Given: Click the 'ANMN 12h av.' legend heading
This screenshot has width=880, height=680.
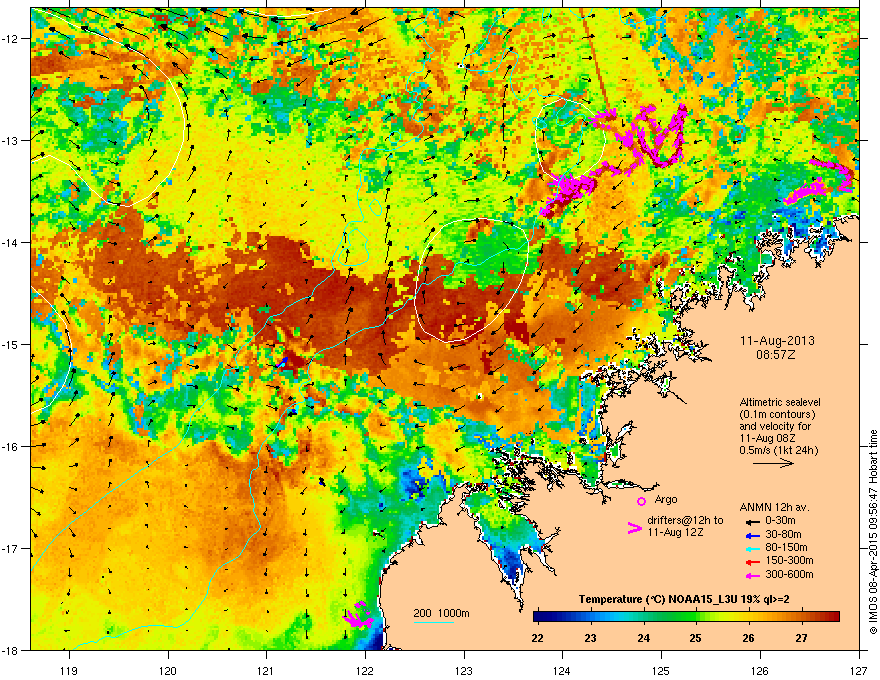Looking at the screenshot, I should coord(774,508).
